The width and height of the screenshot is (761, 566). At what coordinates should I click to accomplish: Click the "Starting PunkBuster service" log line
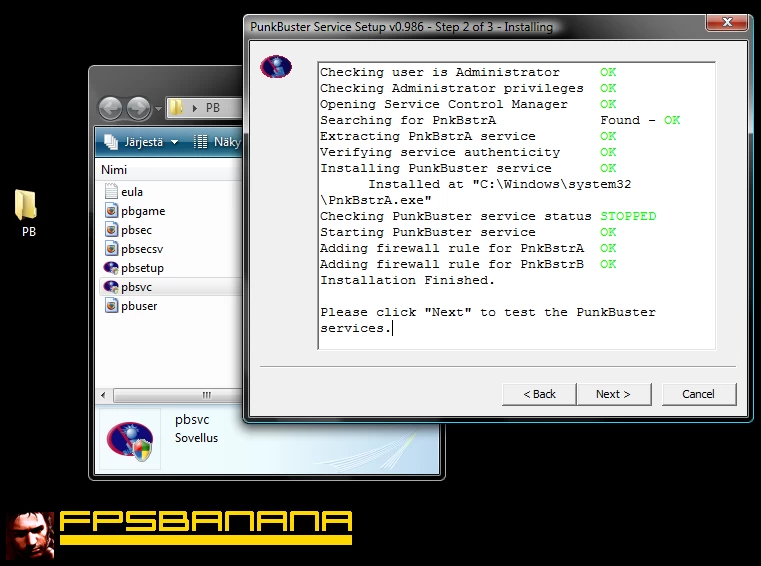(x=428, y=232)
